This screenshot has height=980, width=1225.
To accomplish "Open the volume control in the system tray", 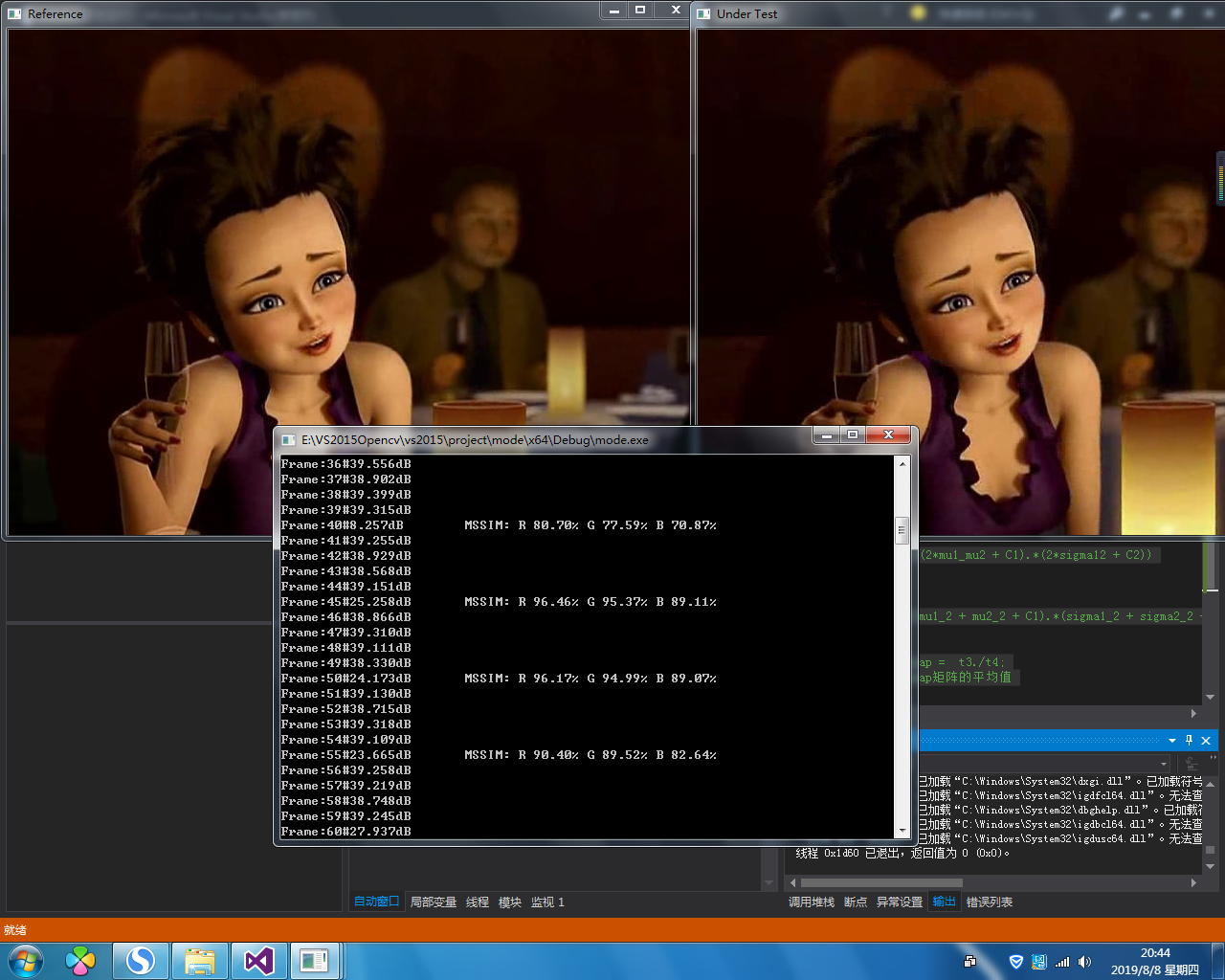I will click(x=1084, y=962).
